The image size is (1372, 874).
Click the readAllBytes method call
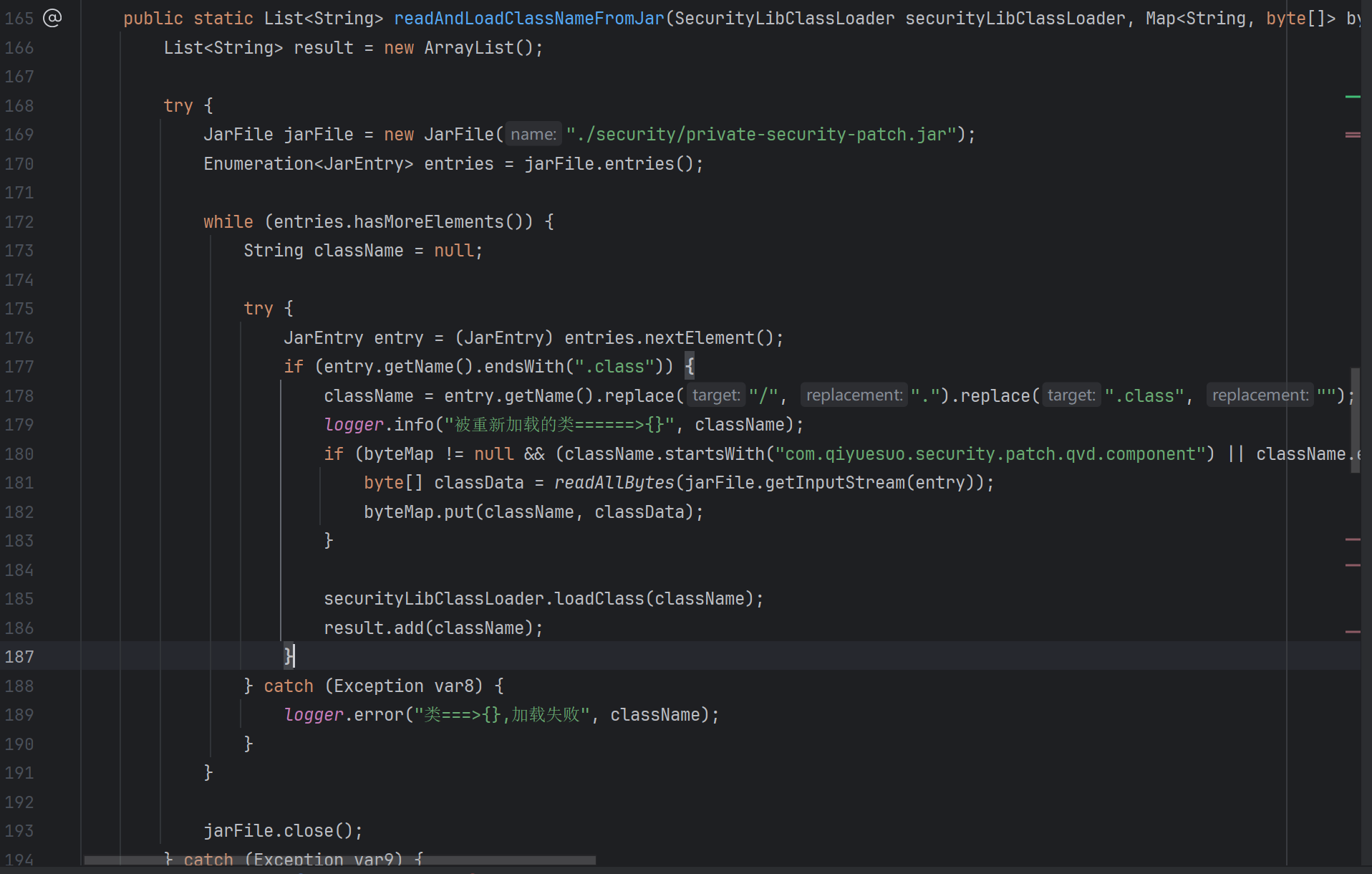[x=614, y=483]
